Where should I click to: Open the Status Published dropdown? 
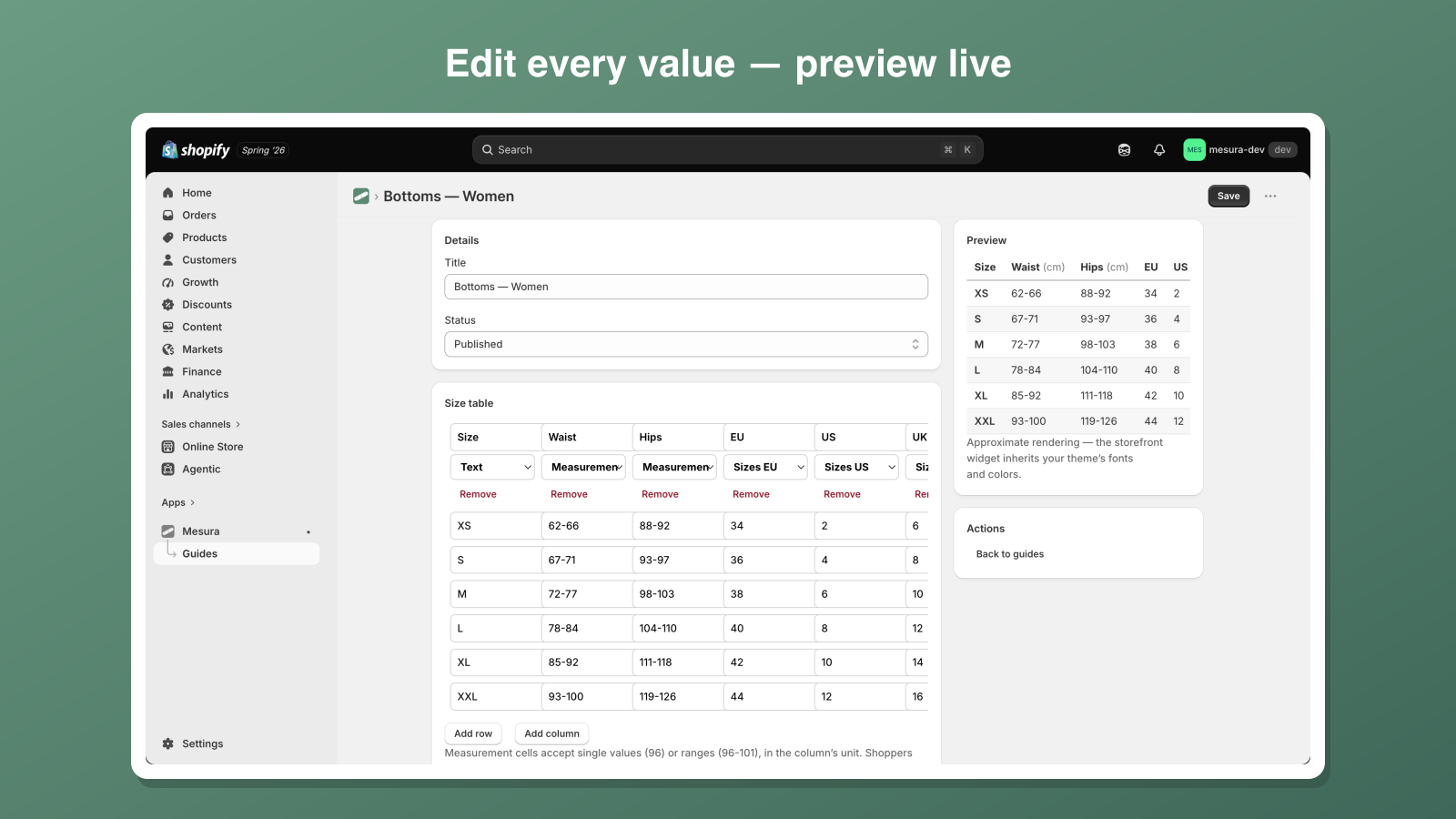point(686,344)
